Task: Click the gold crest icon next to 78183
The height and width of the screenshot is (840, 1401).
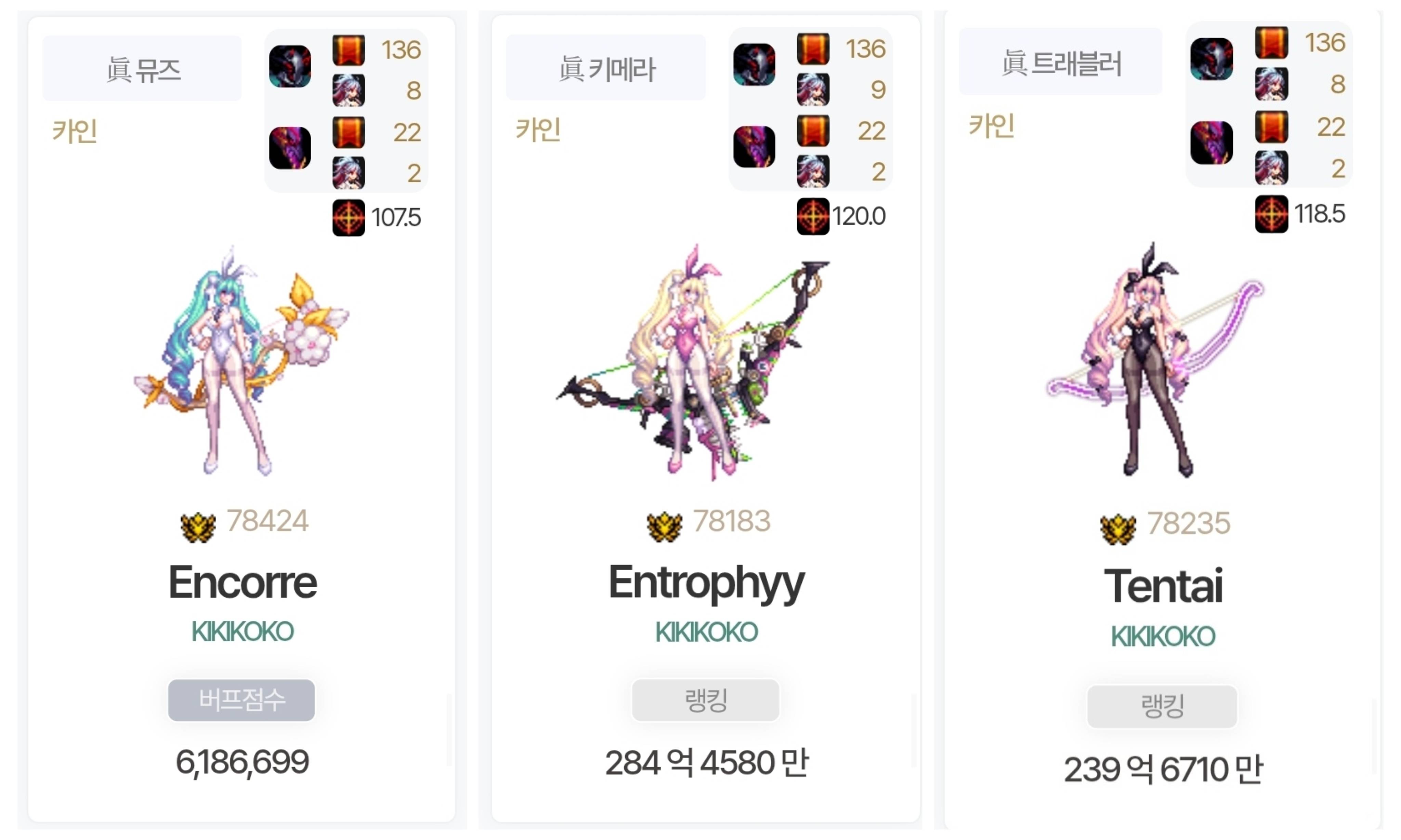Action: click(x=664, y=526)
